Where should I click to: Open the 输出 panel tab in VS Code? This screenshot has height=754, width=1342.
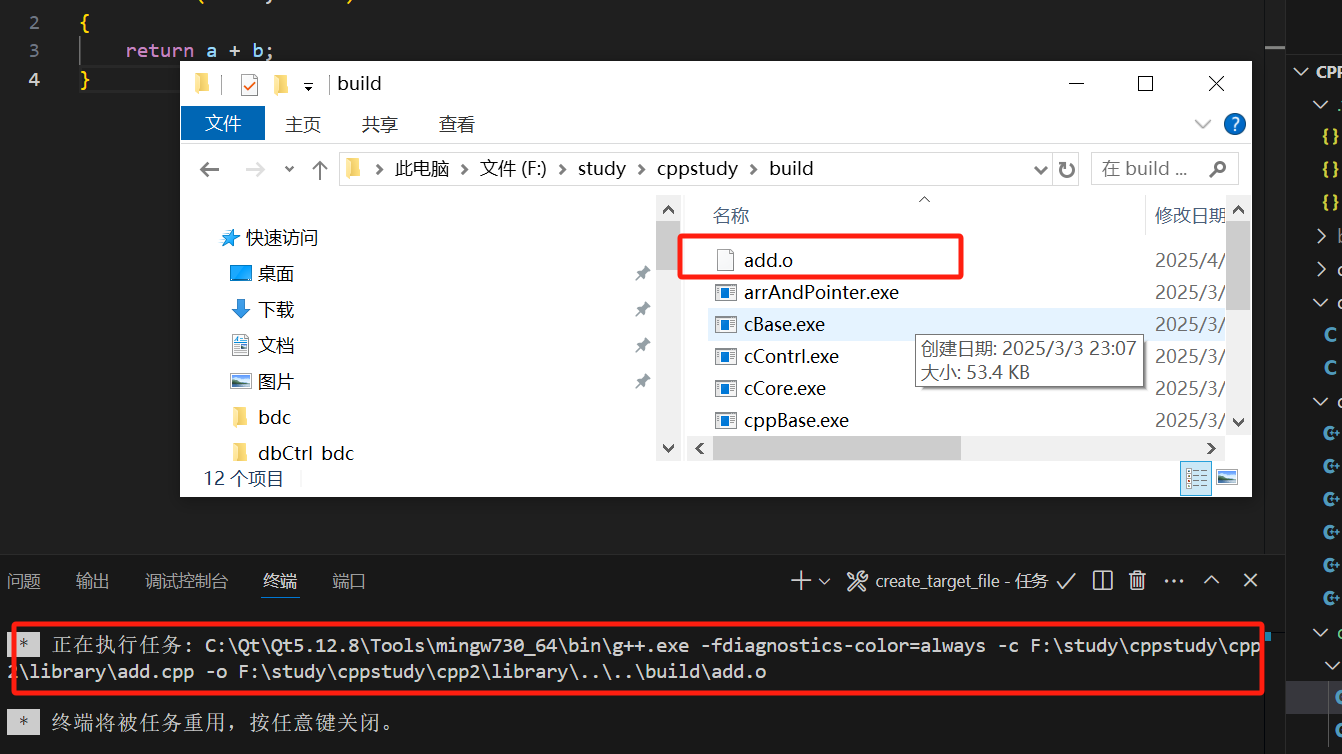click(93, 581)
